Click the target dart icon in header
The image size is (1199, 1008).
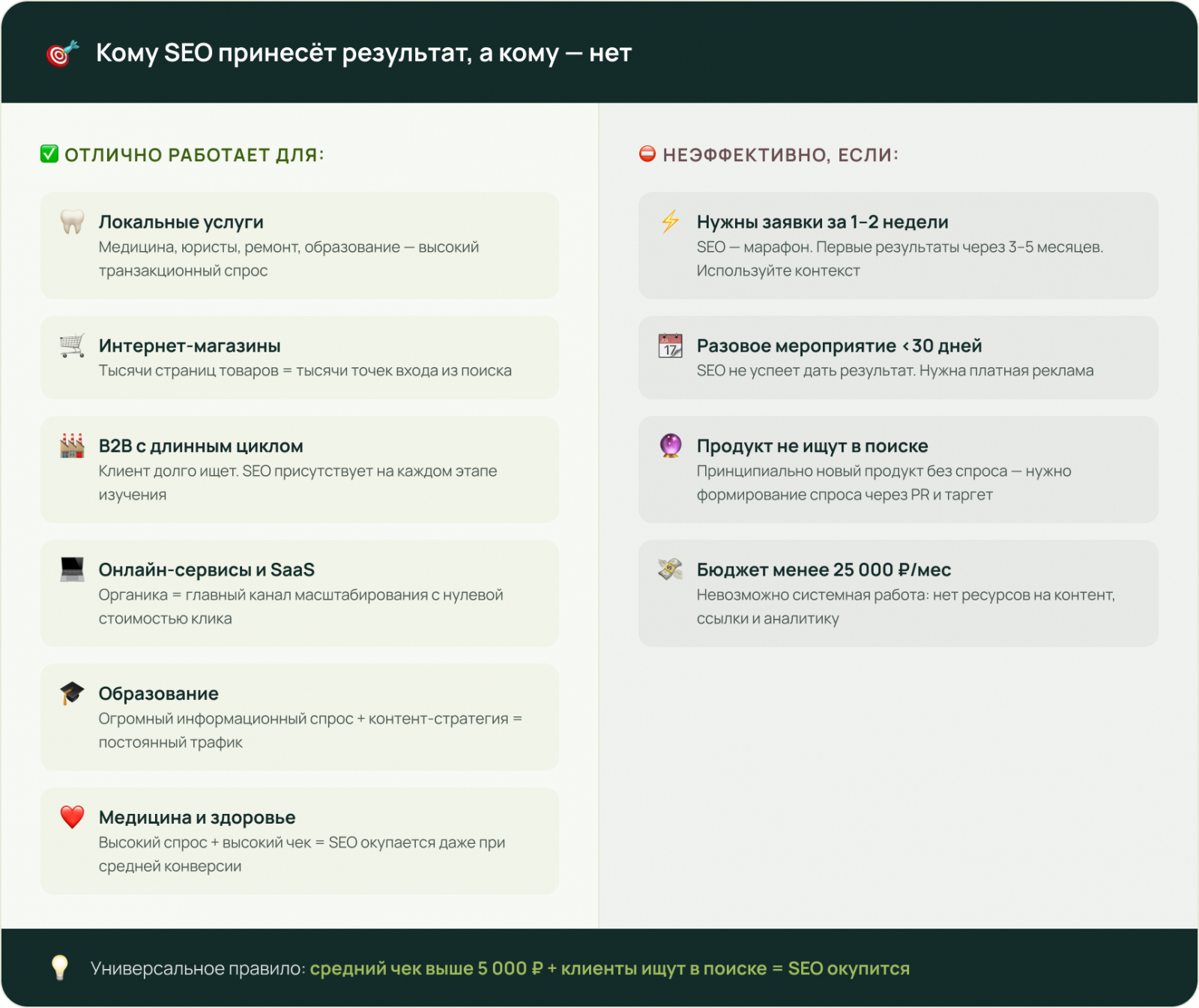click(62, 53)
